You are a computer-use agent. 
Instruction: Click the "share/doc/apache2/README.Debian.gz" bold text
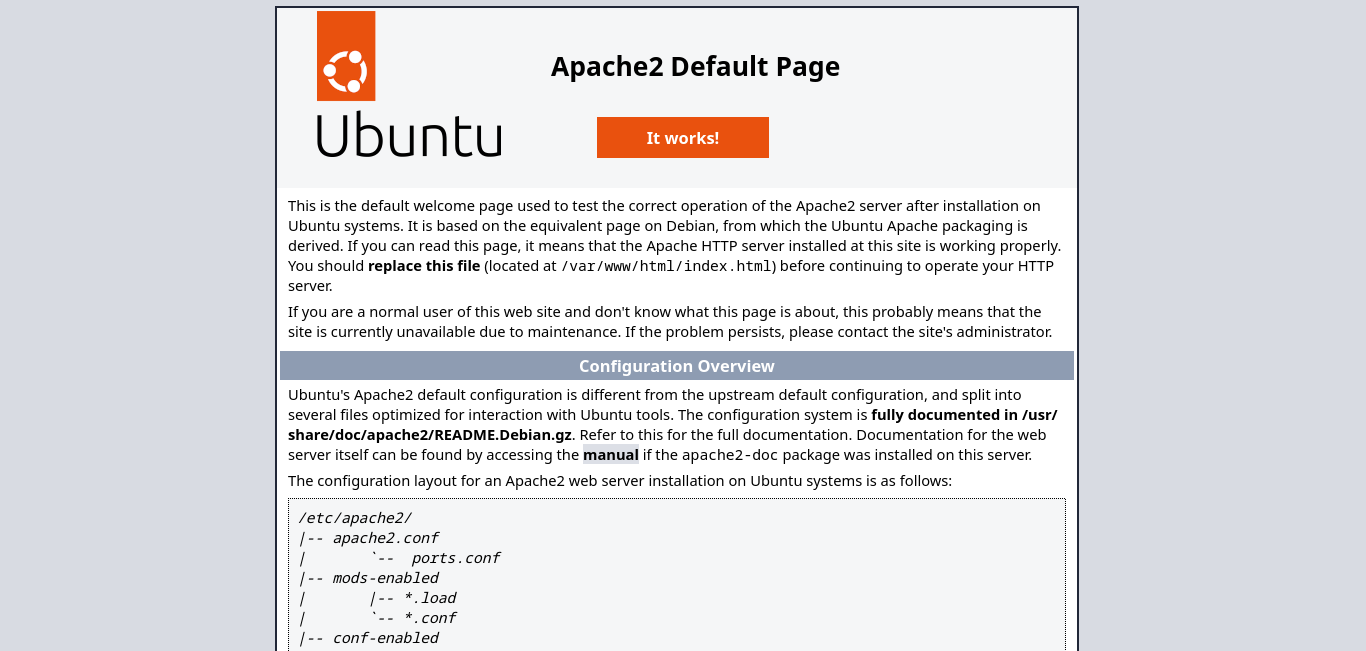(x=430, y=435)
